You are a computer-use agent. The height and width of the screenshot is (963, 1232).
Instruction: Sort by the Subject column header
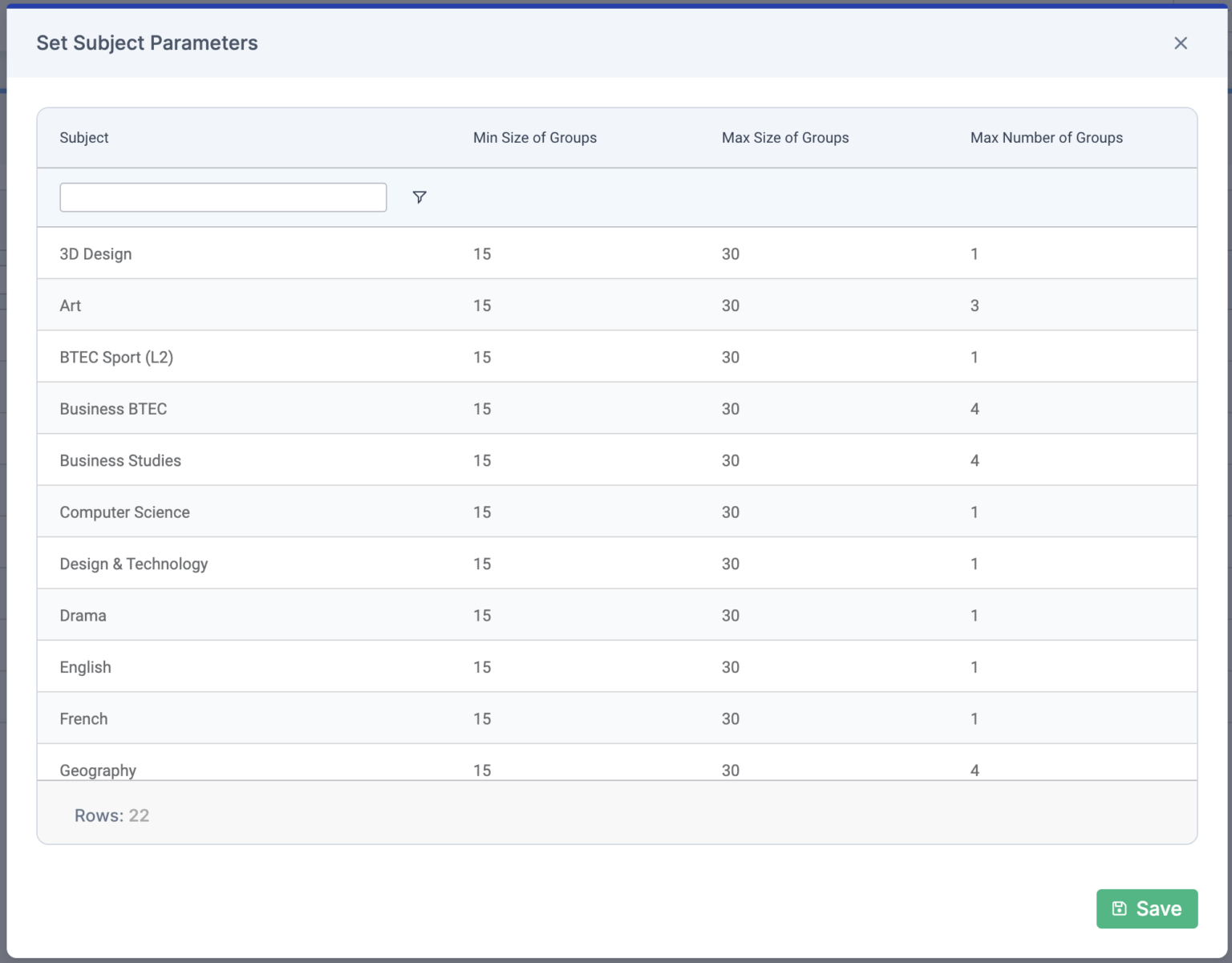84,138
